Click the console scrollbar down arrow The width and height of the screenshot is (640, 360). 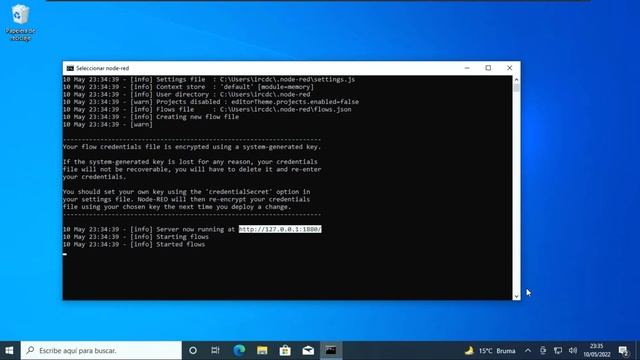pyautogui.click(x=516, y=296)
